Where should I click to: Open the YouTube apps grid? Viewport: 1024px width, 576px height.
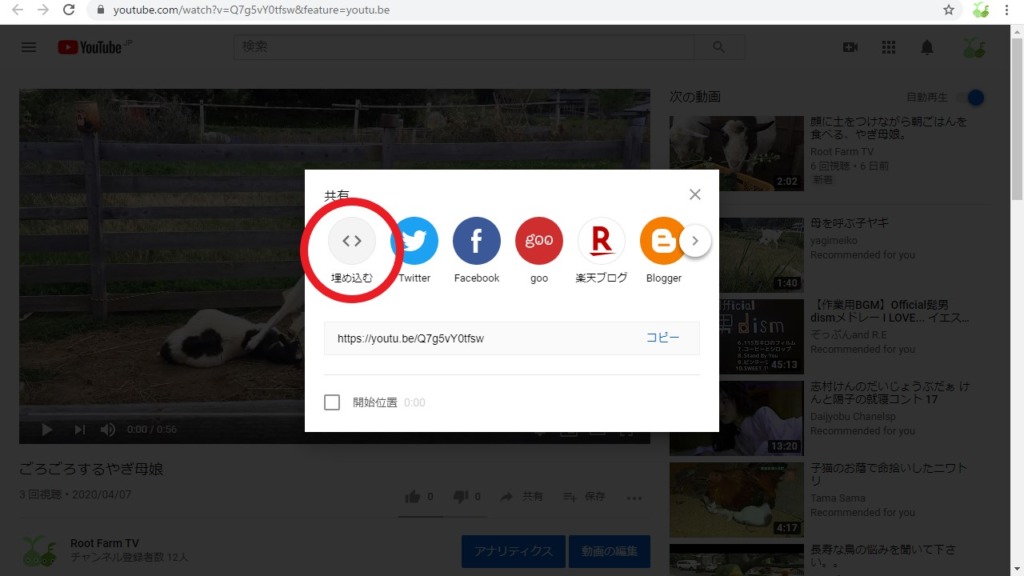pyautogui.click(x=889, y=48)
